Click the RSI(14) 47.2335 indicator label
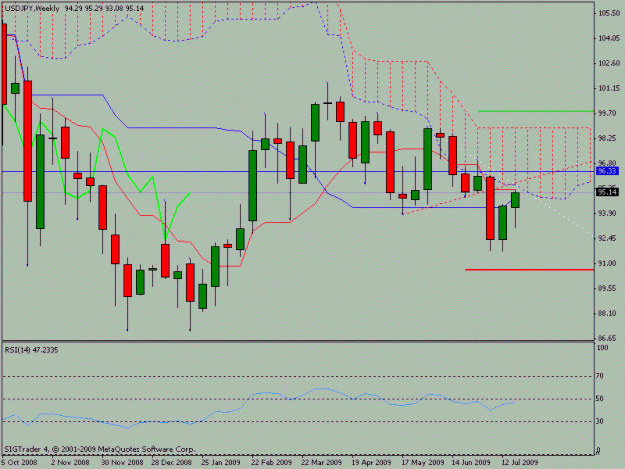625x469 pixels. tap(31, 350)
